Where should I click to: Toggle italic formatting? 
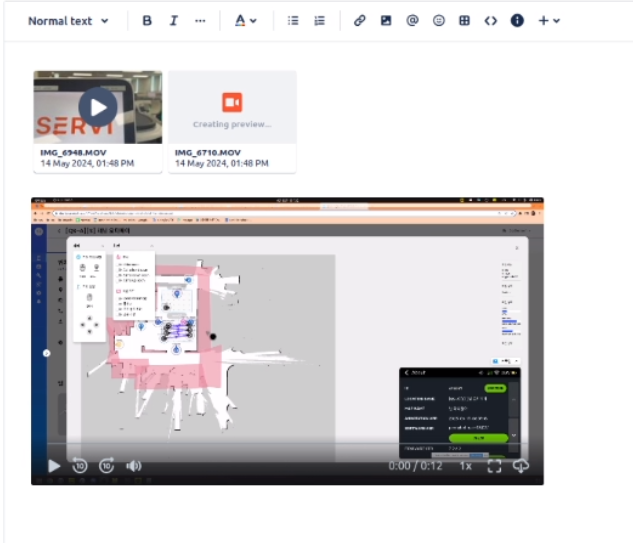click(x=174, y=21)
